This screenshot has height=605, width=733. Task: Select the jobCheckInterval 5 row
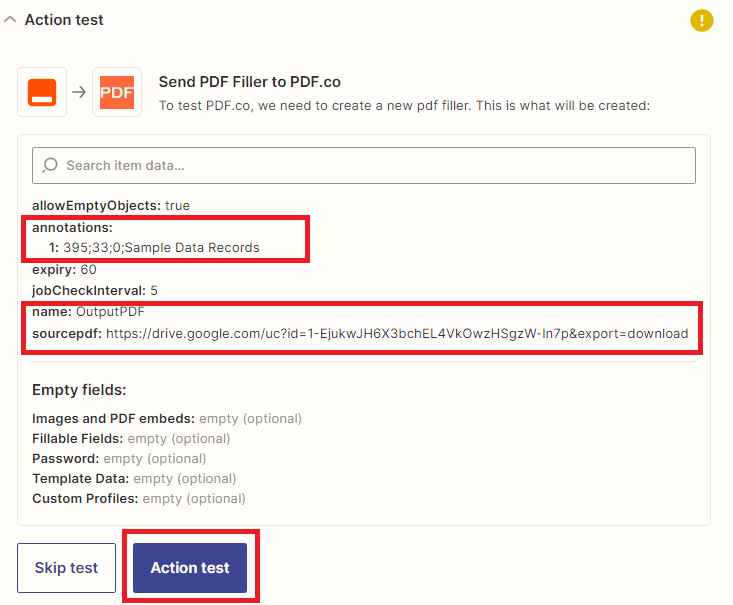pos(95,290)
